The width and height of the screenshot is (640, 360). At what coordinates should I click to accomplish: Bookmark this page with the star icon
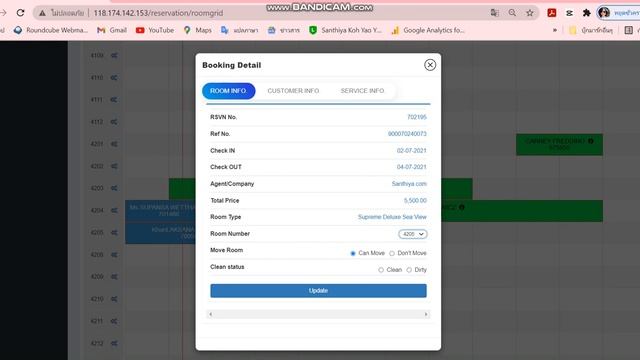(x=530, y=13)
